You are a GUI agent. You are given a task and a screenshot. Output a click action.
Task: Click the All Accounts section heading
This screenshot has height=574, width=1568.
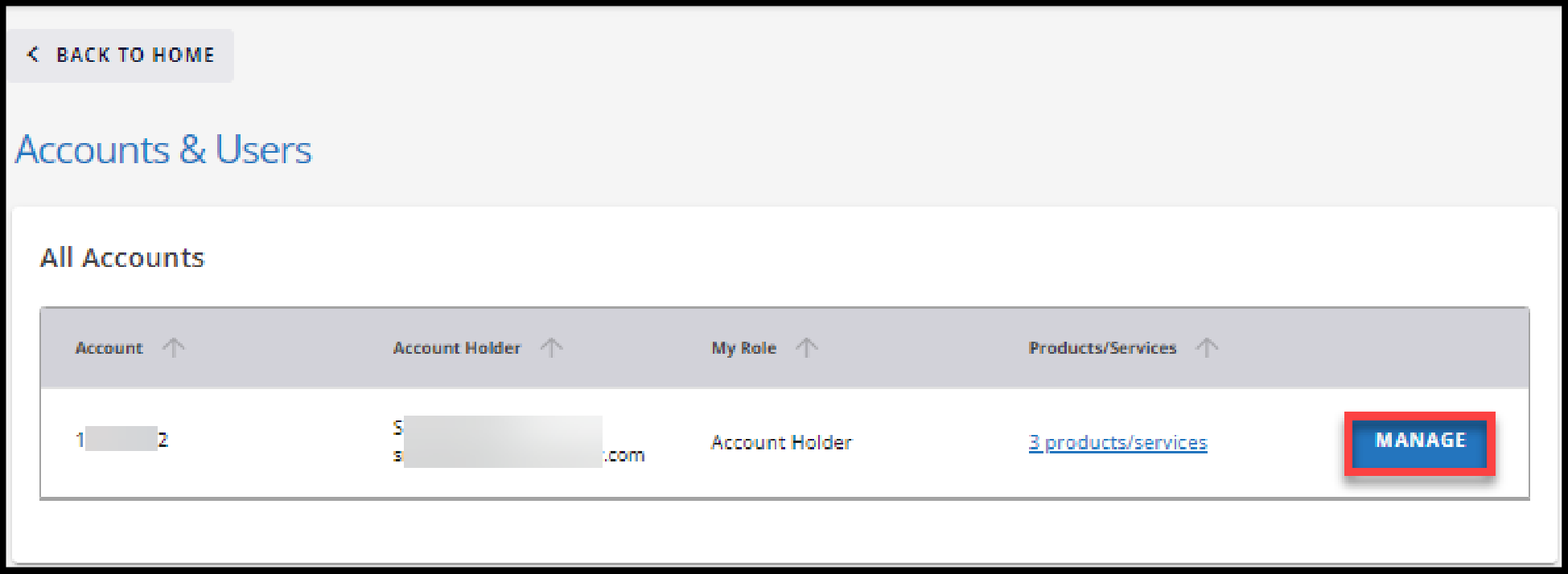(x=122, y=257)
